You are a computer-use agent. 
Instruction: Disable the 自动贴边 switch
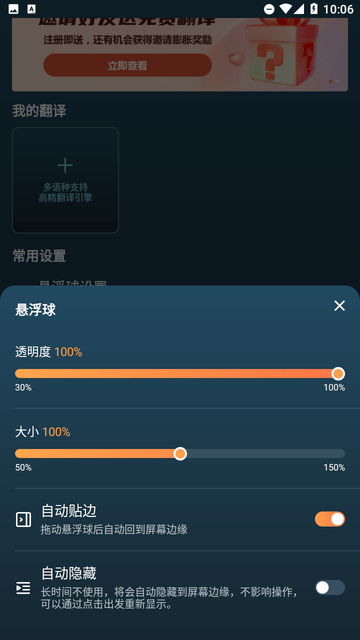pos(330,519)
